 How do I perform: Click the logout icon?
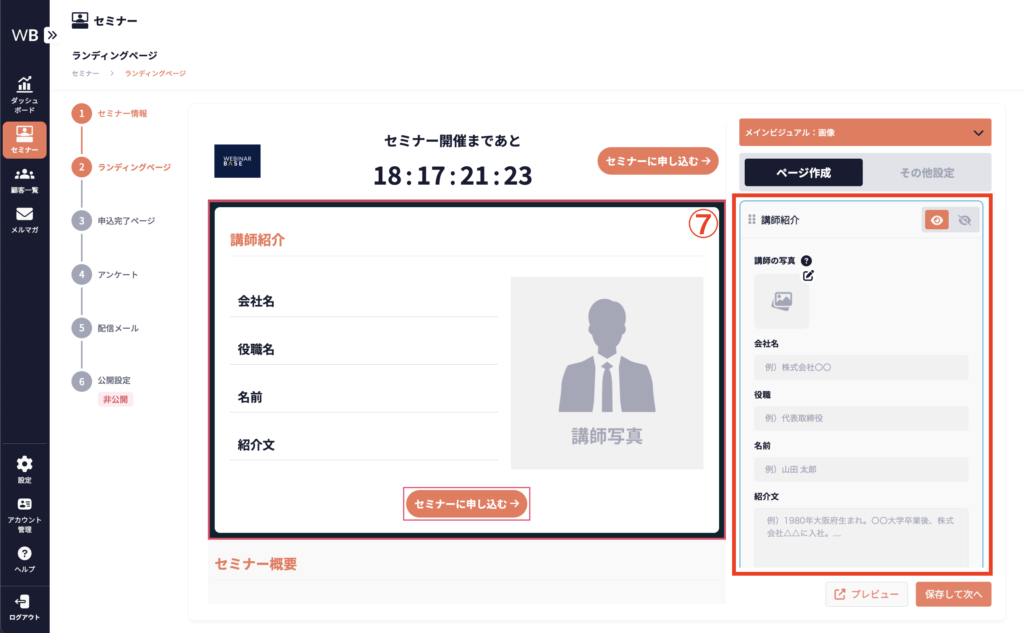25,605
